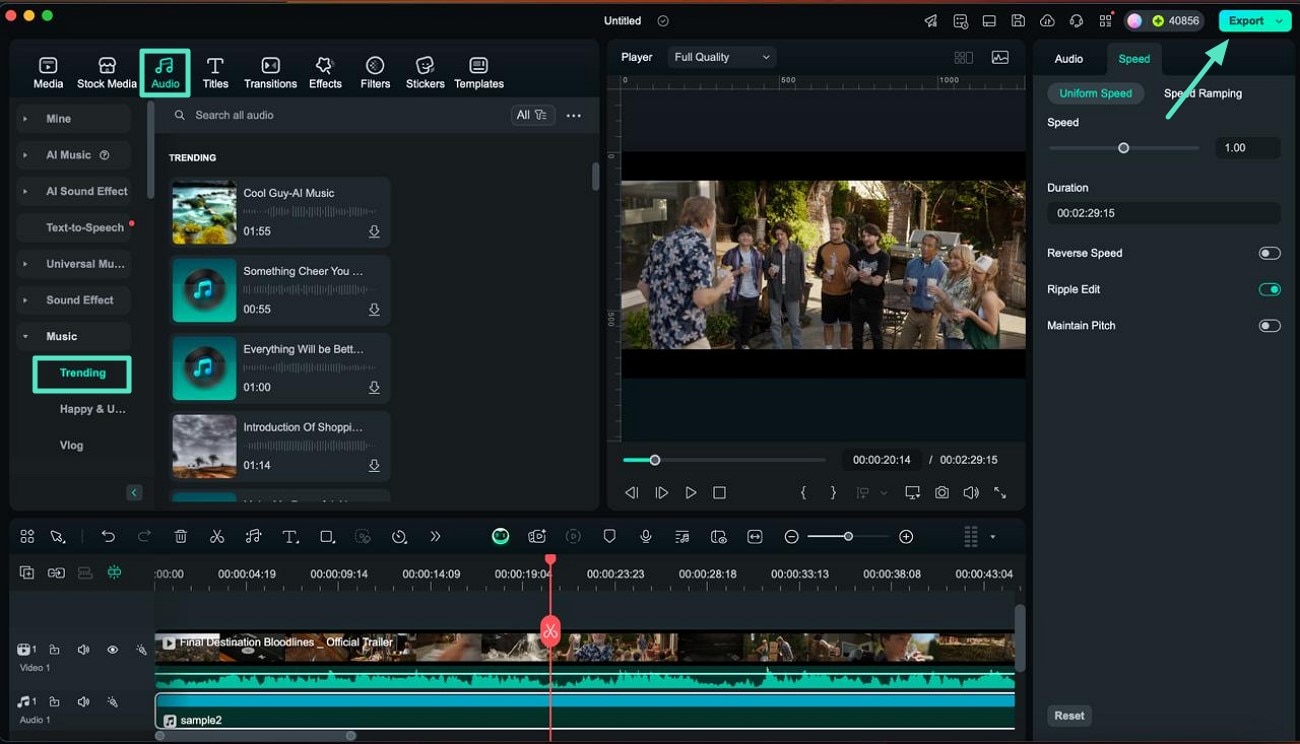Record voiceover with microphone icon

[x=646, y=537]
